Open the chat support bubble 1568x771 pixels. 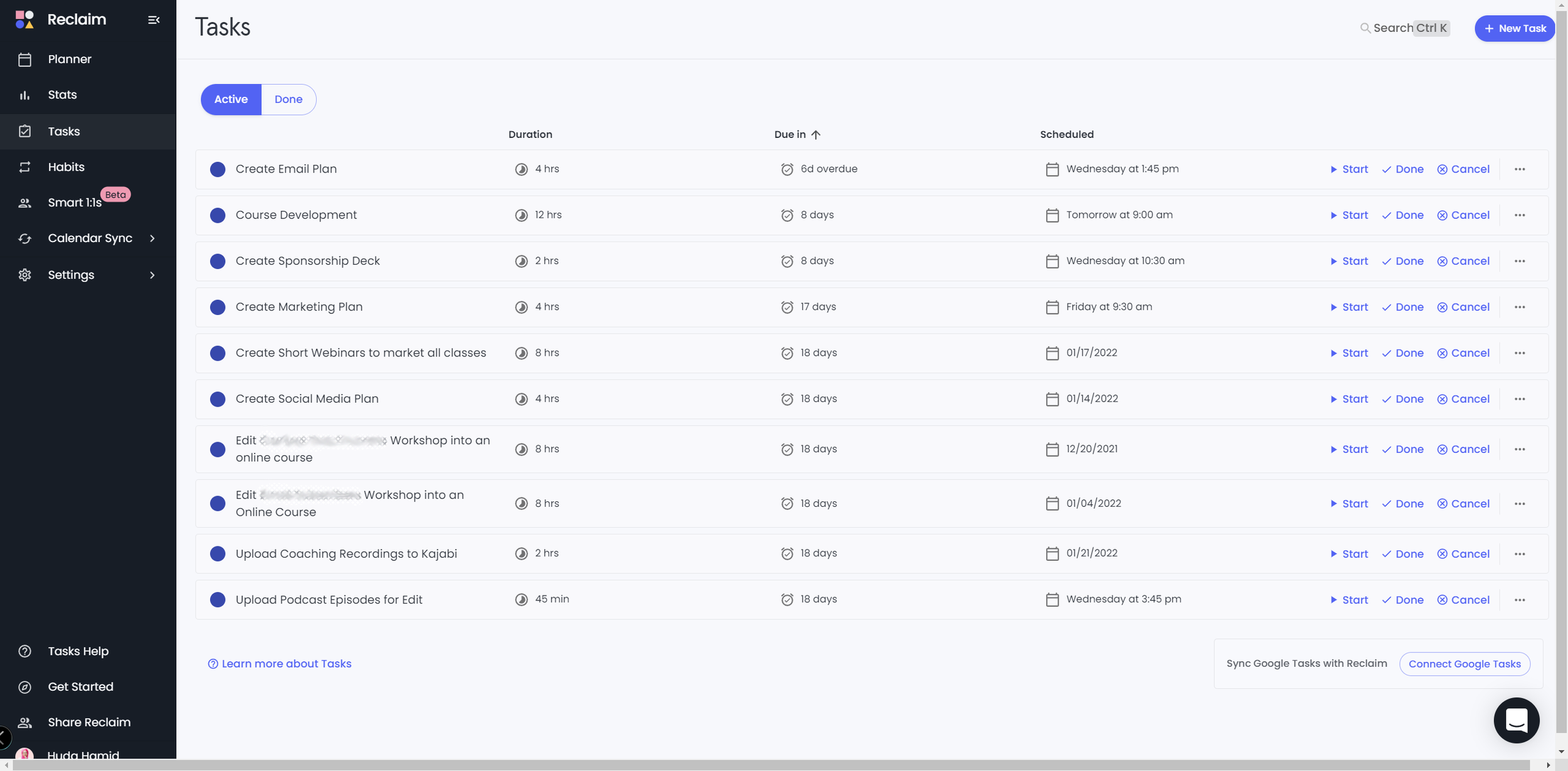click(1516, 720)
